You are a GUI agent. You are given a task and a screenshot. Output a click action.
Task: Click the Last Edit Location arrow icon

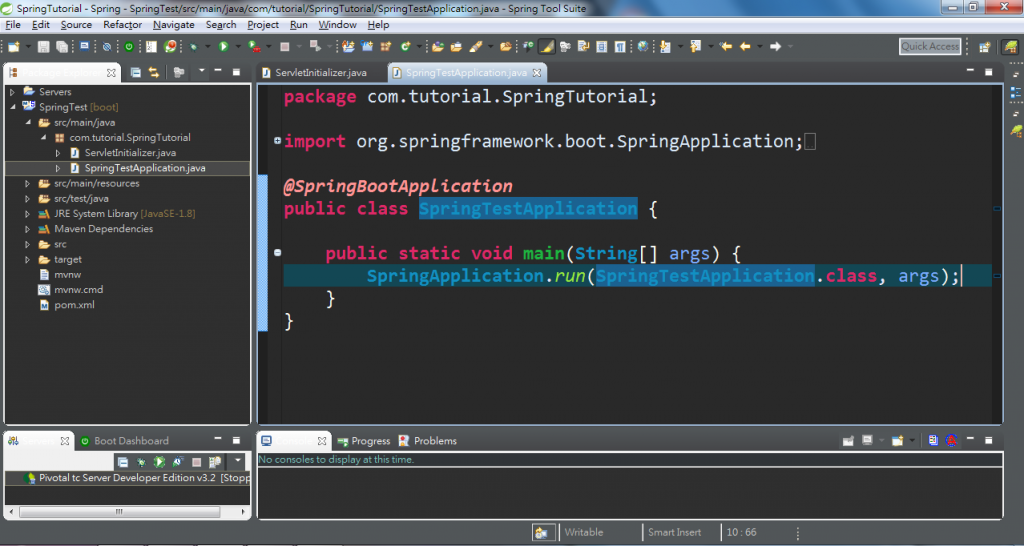[x=726, y=46]
